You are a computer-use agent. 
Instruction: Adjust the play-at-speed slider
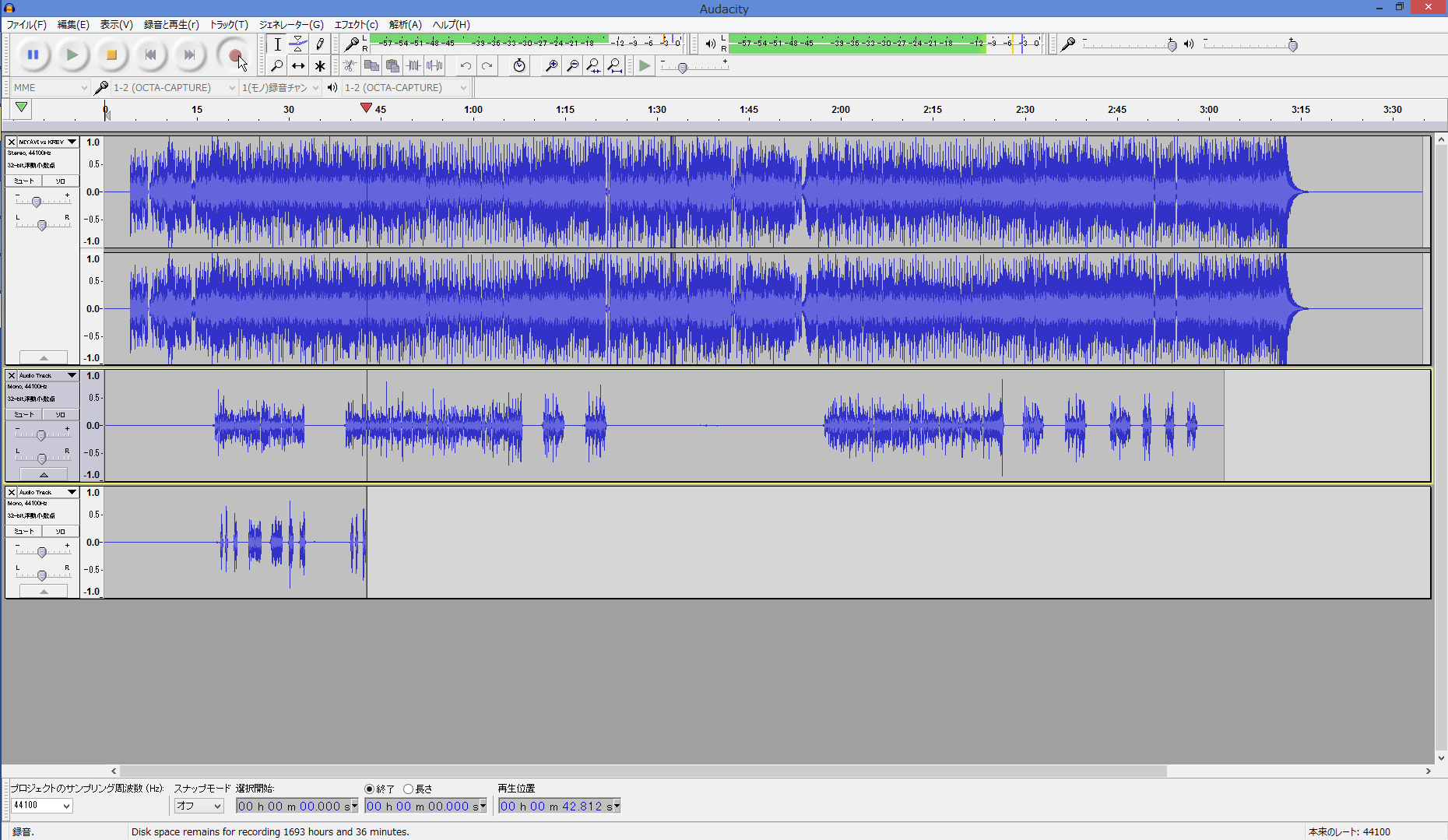(683, 68)
